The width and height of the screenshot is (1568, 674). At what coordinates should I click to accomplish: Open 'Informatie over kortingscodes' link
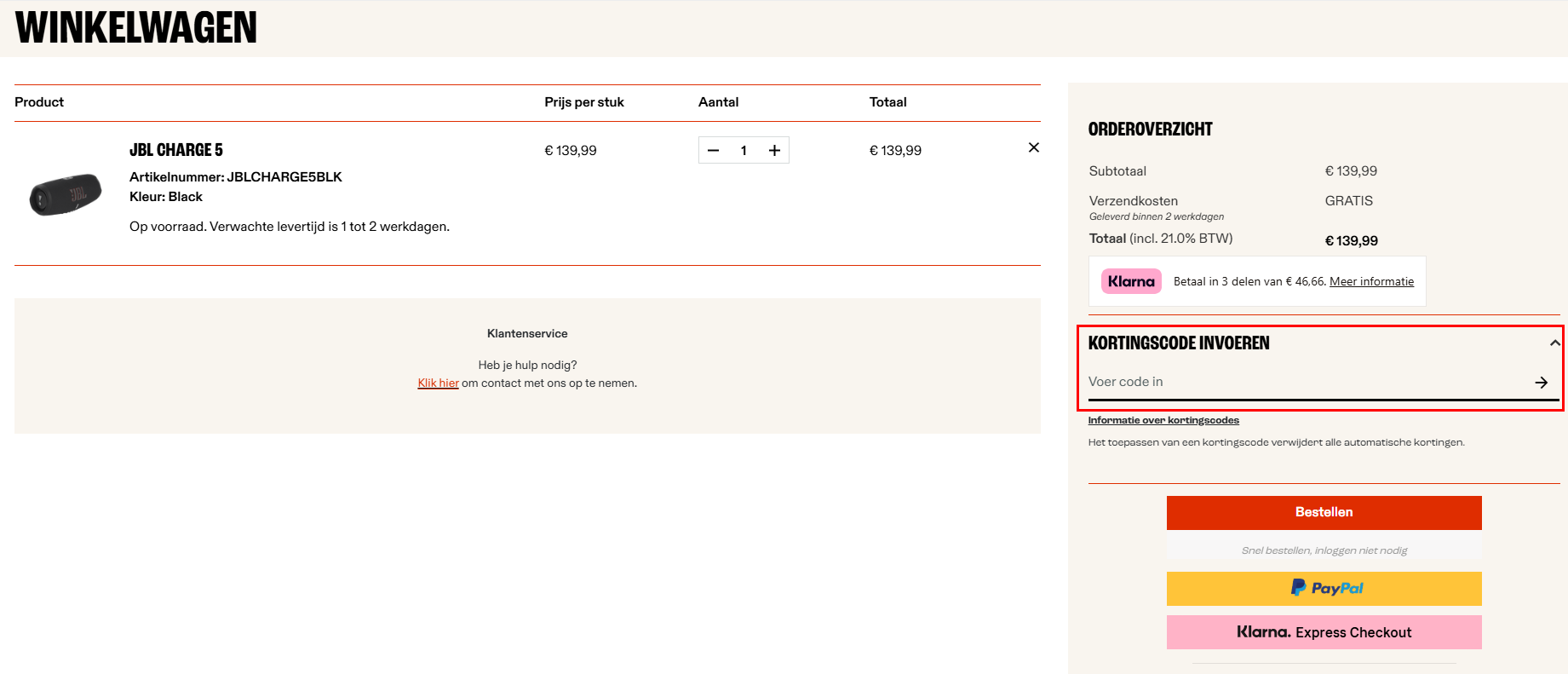point(1163,420)
